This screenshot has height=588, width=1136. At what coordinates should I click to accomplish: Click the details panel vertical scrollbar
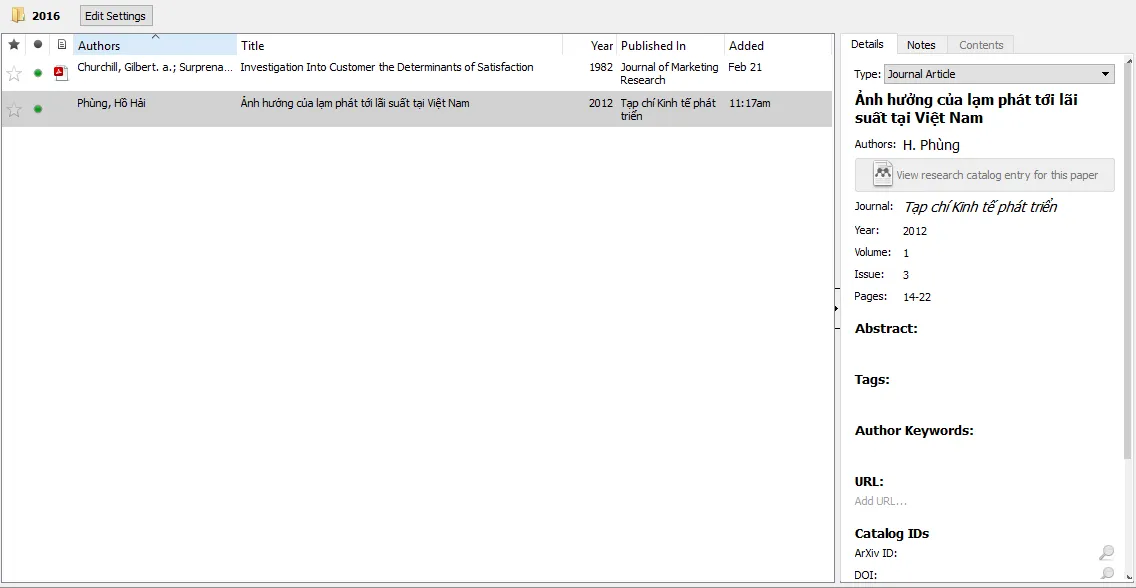click(1129, 250)
